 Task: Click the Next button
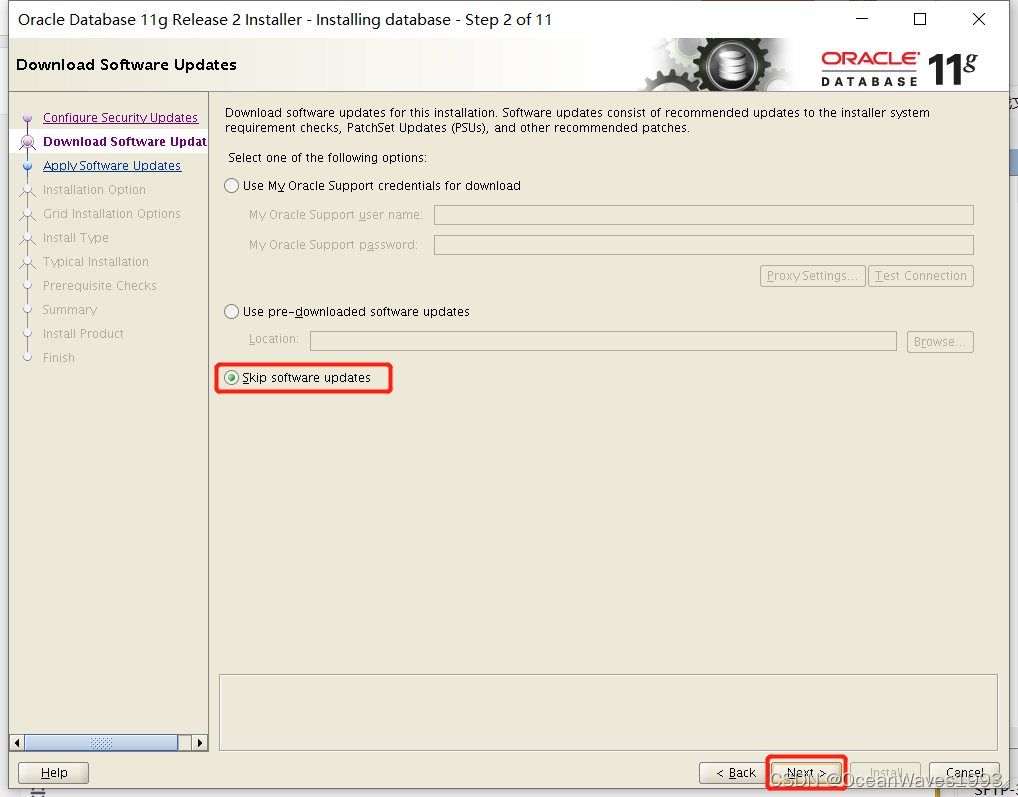[x=806, y=772]
